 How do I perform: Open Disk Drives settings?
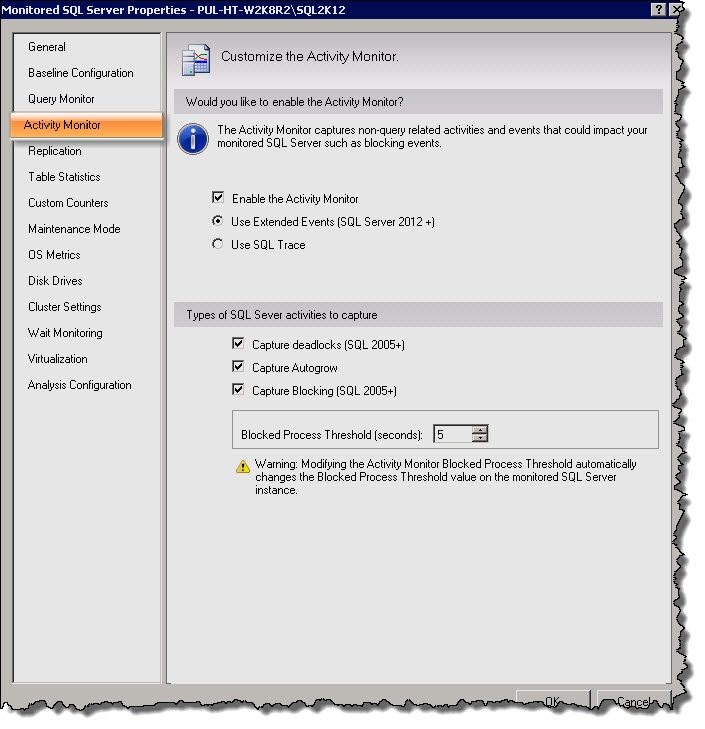point(55,281)
